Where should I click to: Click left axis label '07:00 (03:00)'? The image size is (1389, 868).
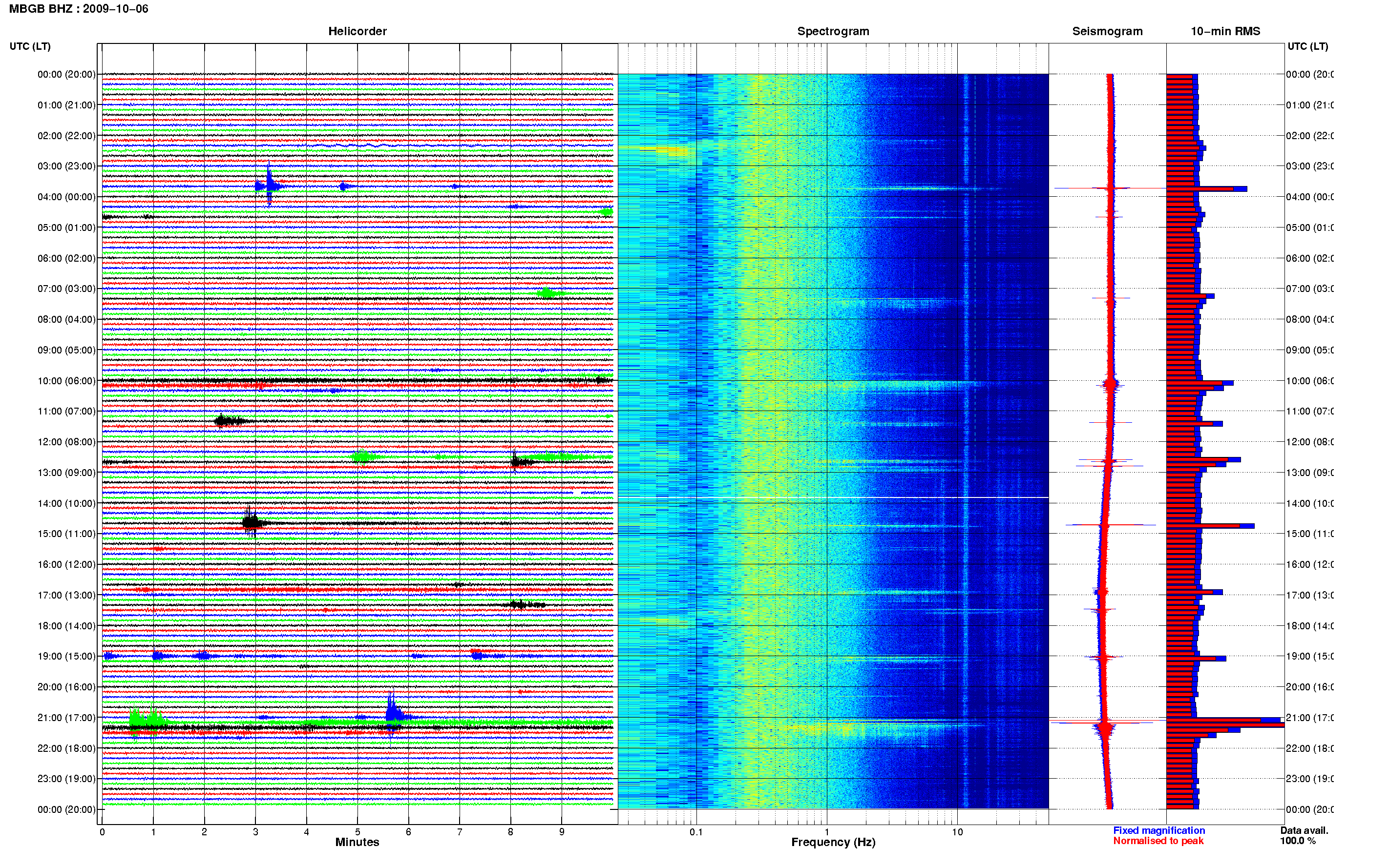66,289
